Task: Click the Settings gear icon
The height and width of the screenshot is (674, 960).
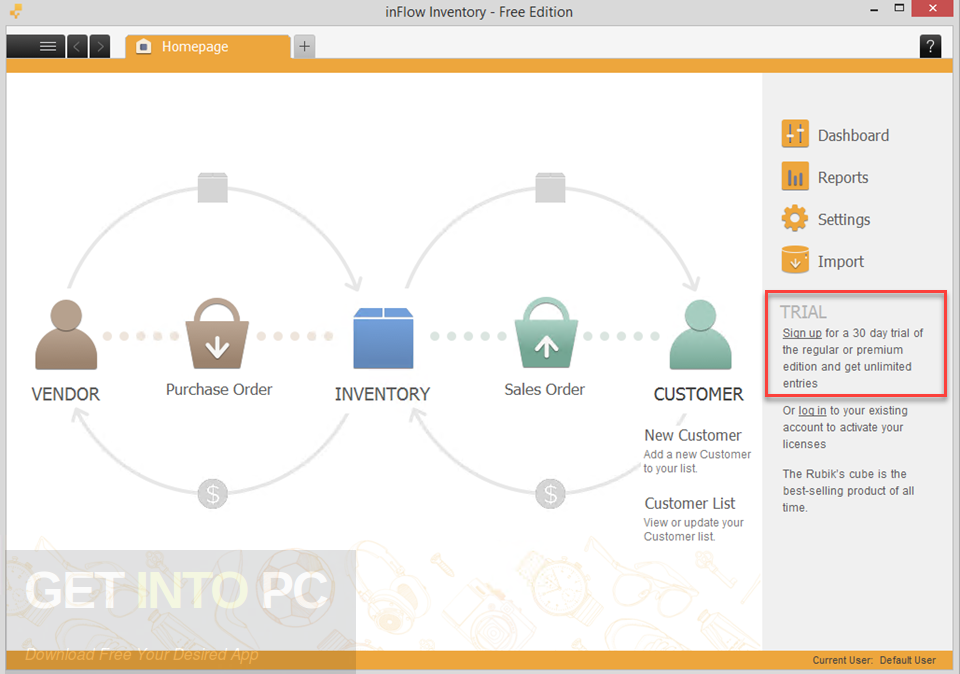Action: tap(795, 218)
